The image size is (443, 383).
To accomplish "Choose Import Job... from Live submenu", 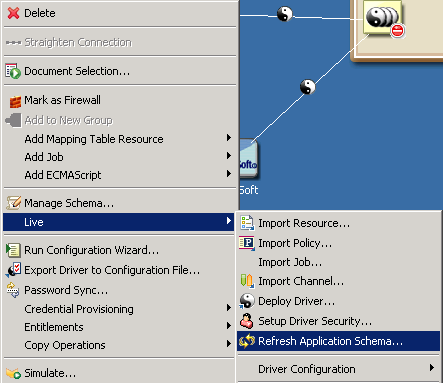I will [339, 262].
